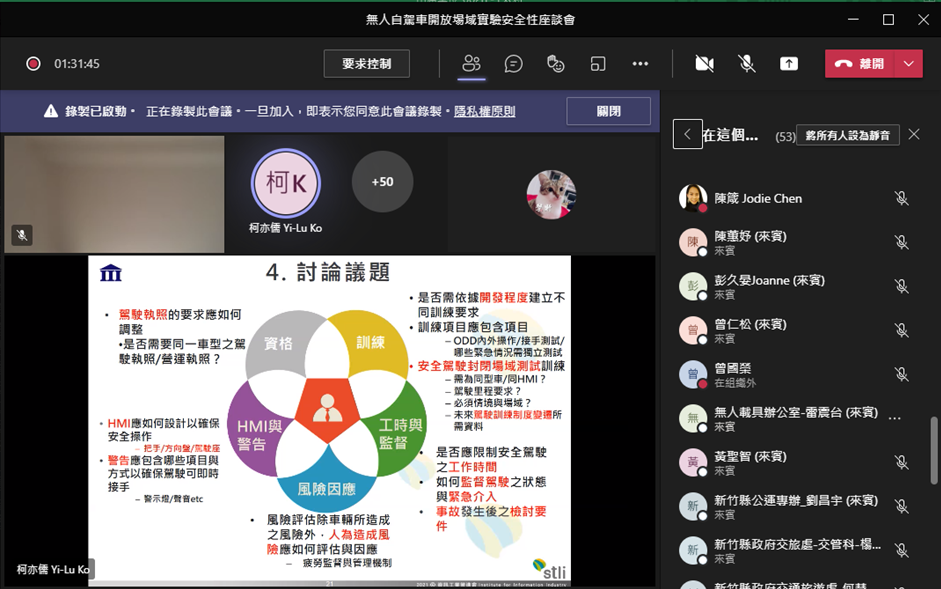This screenshot has width=941, height=589.
Task: Click muted mic icon beside 黃聖智
Action: (x=901, y=463)
